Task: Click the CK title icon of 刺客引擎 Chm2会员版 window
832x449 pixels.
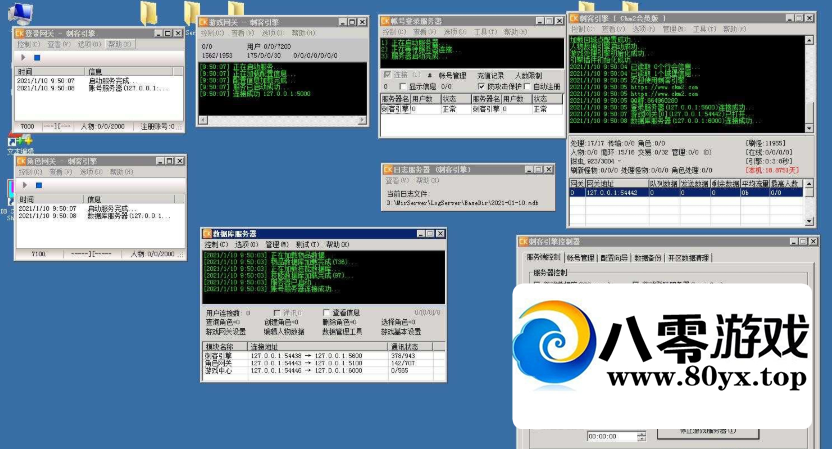Action: point(574,19)
